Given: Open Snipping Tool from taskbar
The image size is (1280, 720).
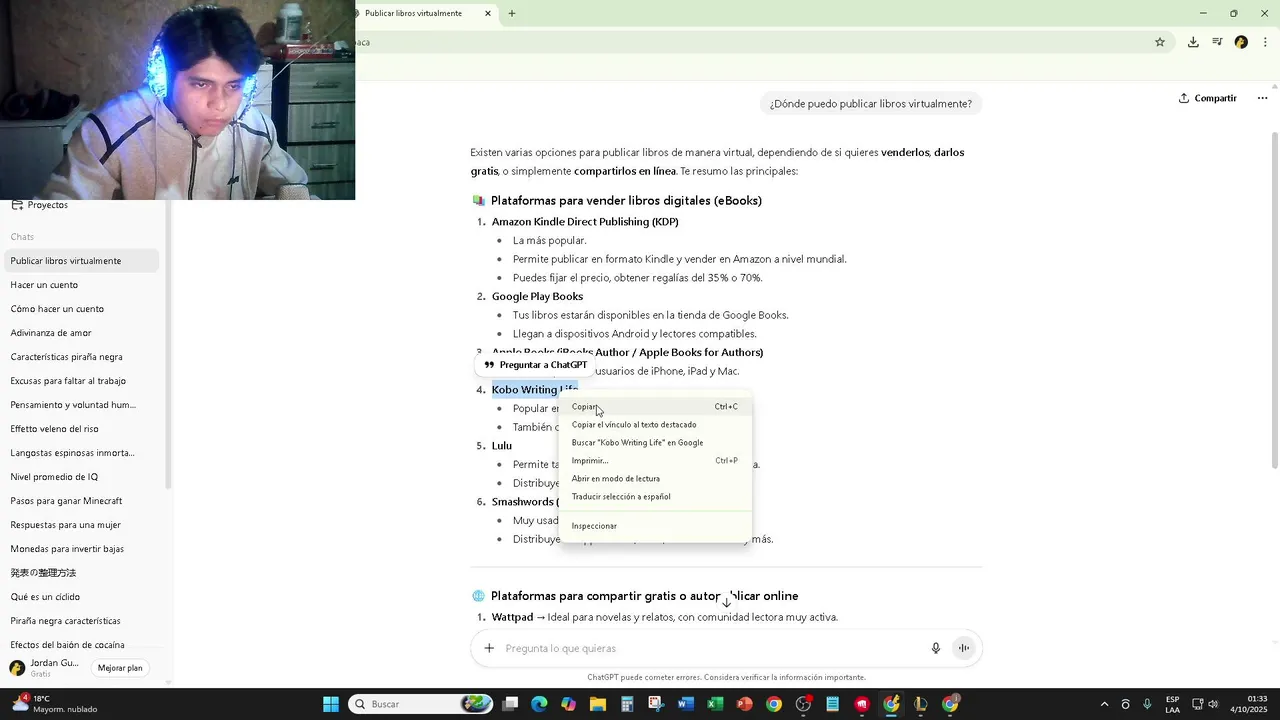Looking at the screenshot, I should [x=656, y=704].
